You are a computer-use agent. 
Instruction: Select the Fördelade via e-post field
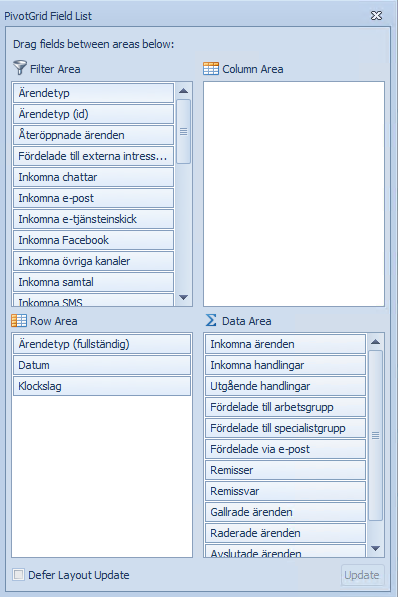tap(285, 449)
